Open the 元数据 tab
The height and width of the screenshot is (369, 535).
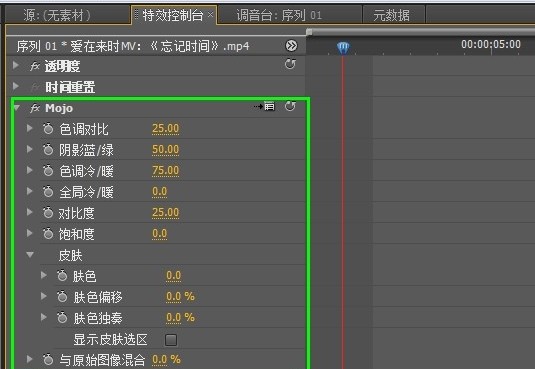(x=391, y=15)
